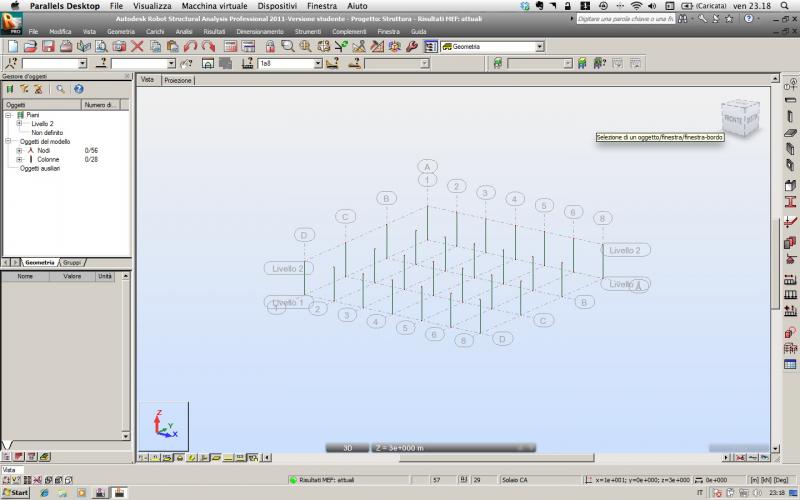Click the Zoom all icon in the toolbar
The image size is (800, 500).
click(x=306, y=46)
